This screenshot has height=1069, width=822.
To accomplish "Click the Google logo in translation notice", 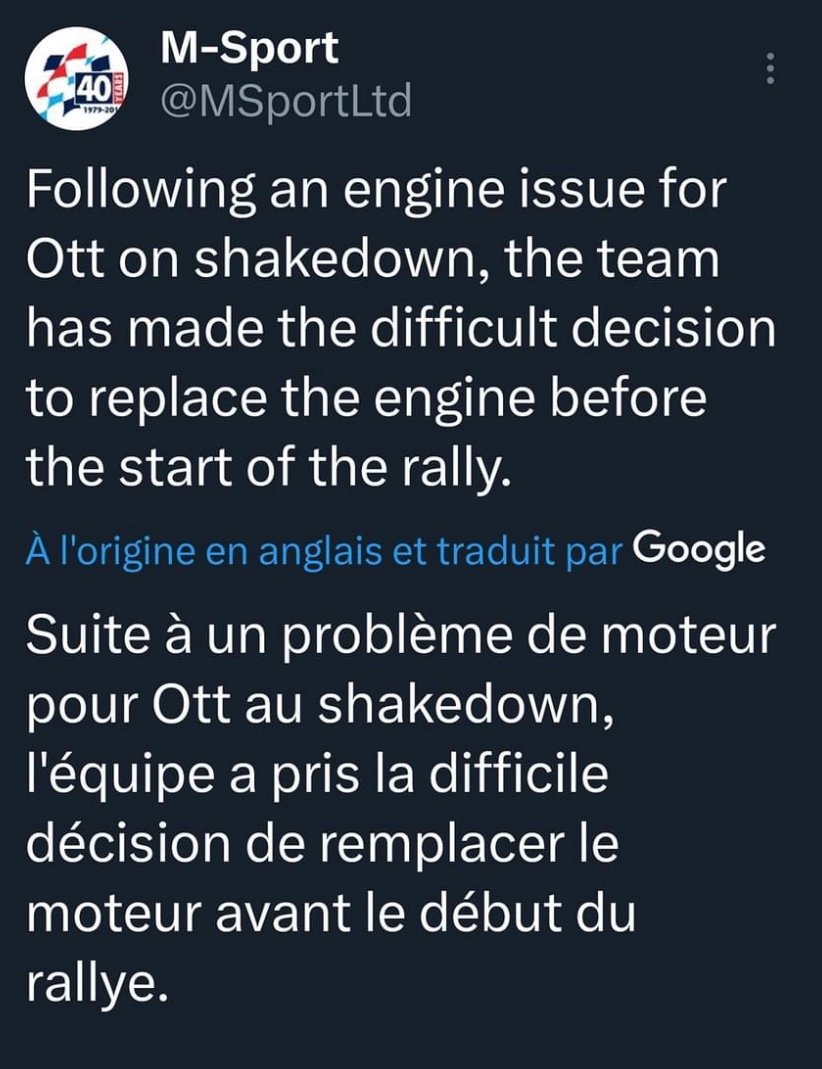I will [x=700, y=547].
